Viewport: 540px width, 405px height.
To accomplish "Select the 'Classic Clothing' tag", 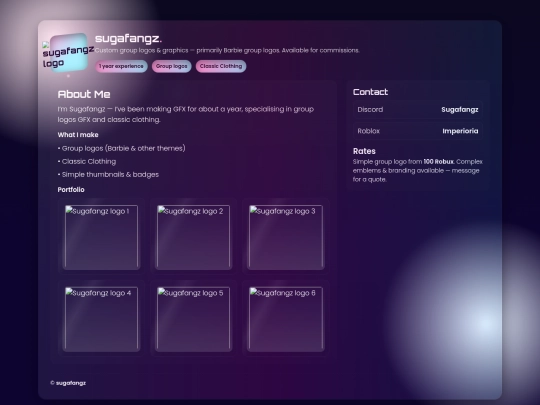I will tap(221, 66).
